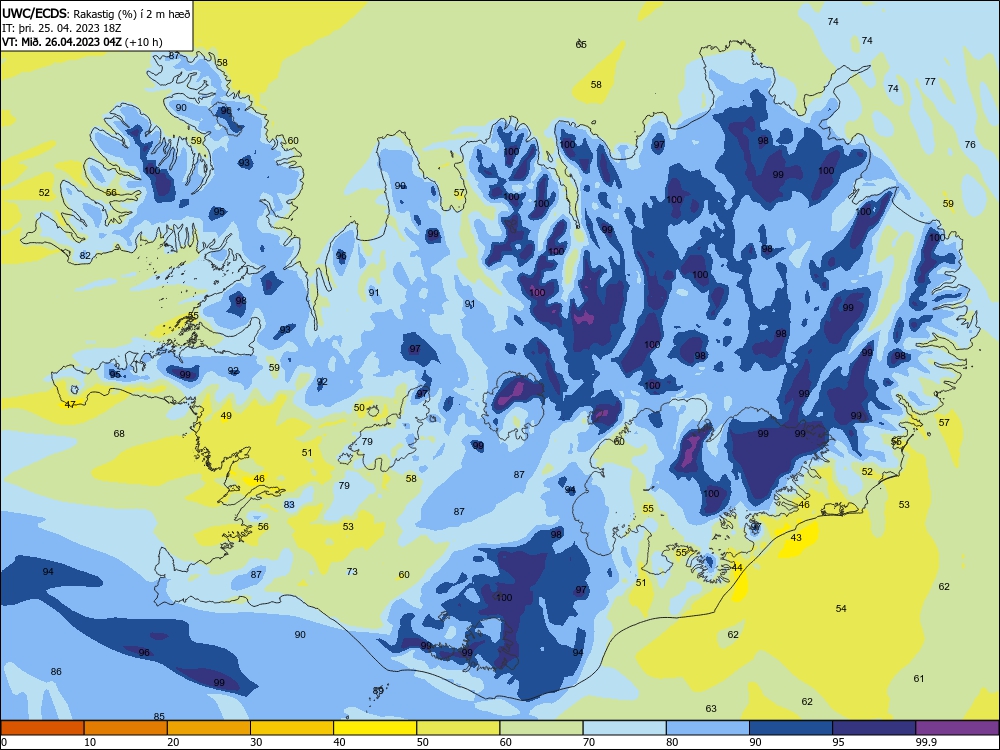Click the map value '82' in the west
Screen dimensions: 1000x750
85,256
